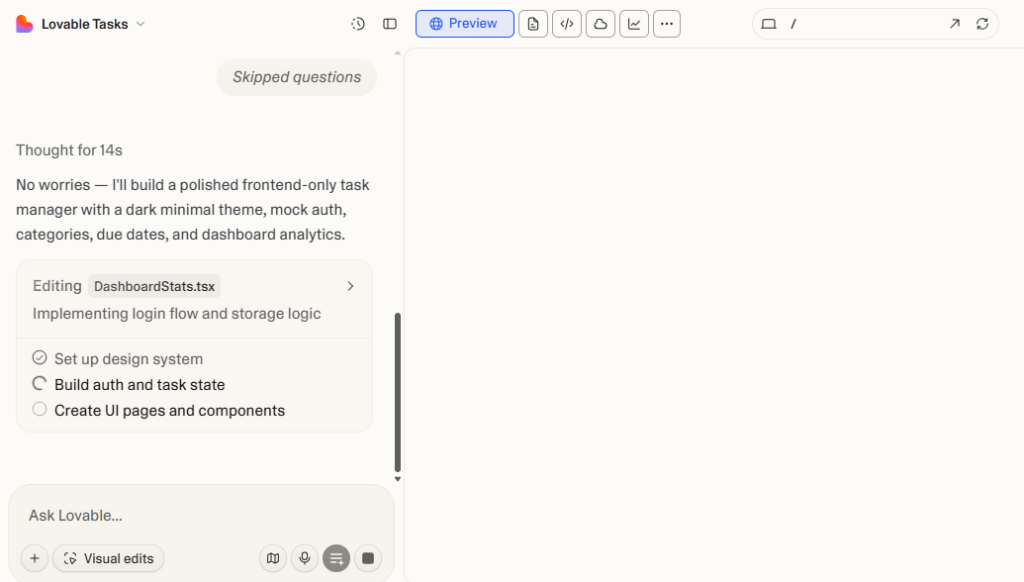Expand the Thought for 14s reasoning
The height and width of the screenshot is (582, 1024).
(68, 150)
